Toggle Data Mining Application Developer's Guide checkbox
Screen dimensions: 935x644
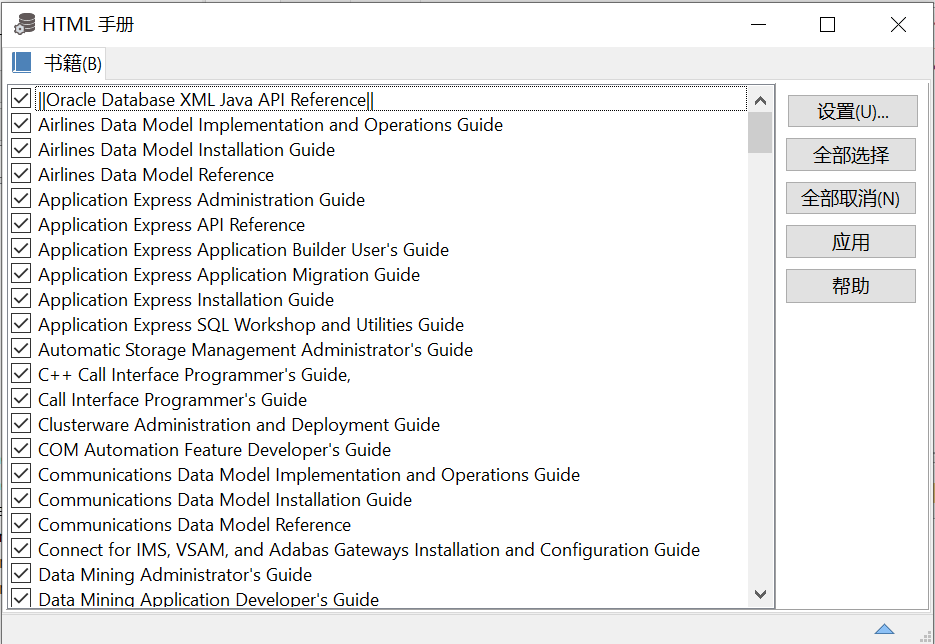coord(21,597)
